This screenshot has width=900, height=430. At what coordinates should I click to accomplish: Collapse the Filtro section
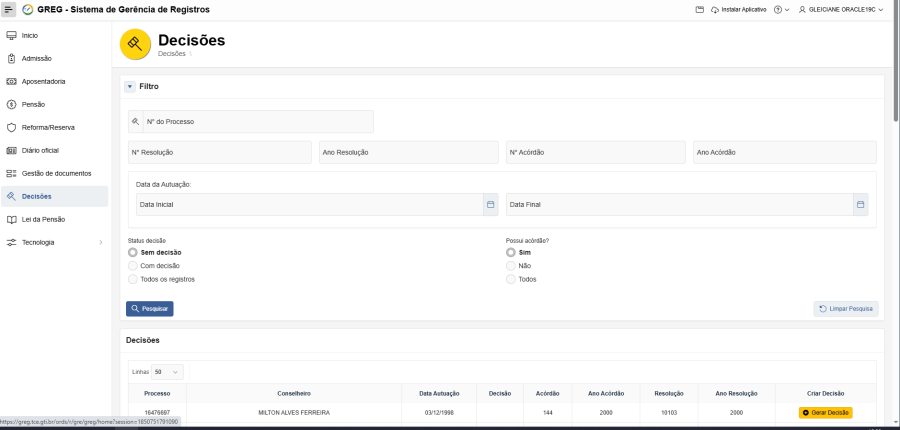(130, 86)
